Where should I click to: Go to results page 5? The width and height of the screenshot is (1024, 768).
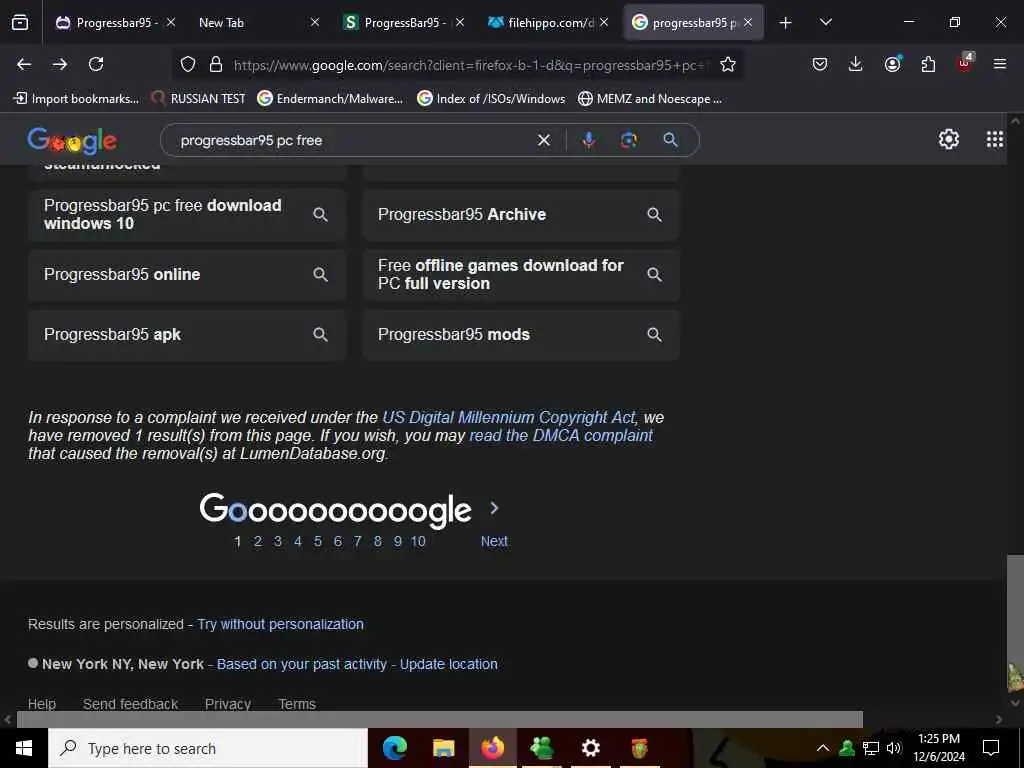pyautogui.click(x=317, y=541)
